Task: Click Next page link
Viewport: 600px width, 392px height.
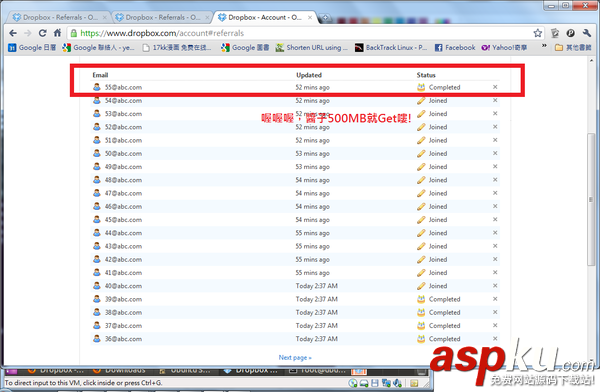Action: click(x=295, y=358)
